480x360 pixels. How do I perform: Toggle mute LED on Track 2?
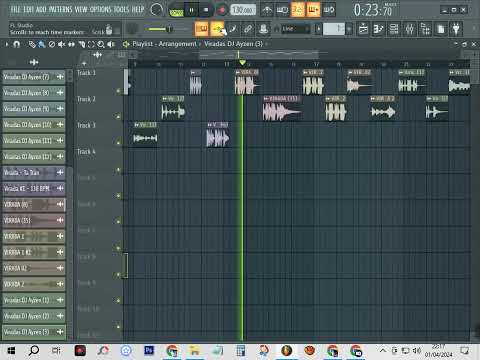[x=118, y=116]
